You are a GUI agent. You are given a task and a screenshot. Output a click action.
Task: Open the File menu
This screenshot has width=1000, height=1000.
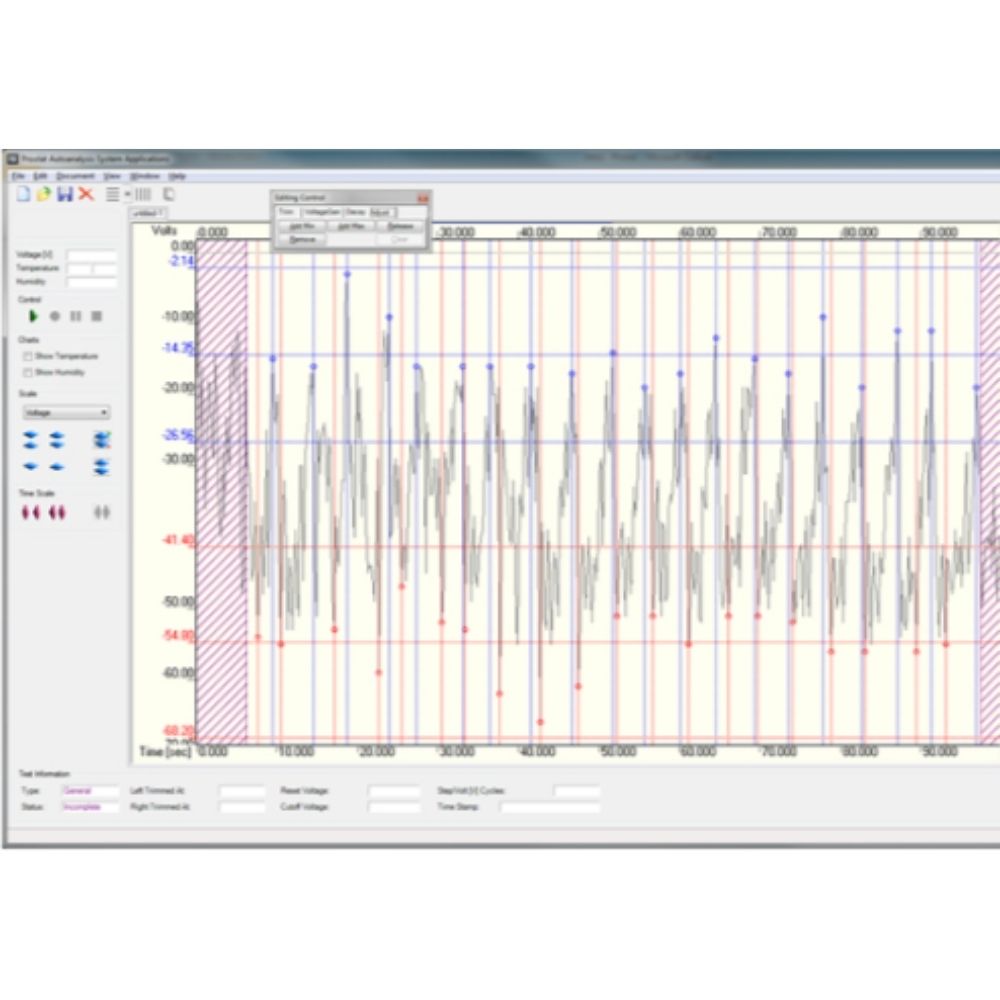(x=18, y=176)
